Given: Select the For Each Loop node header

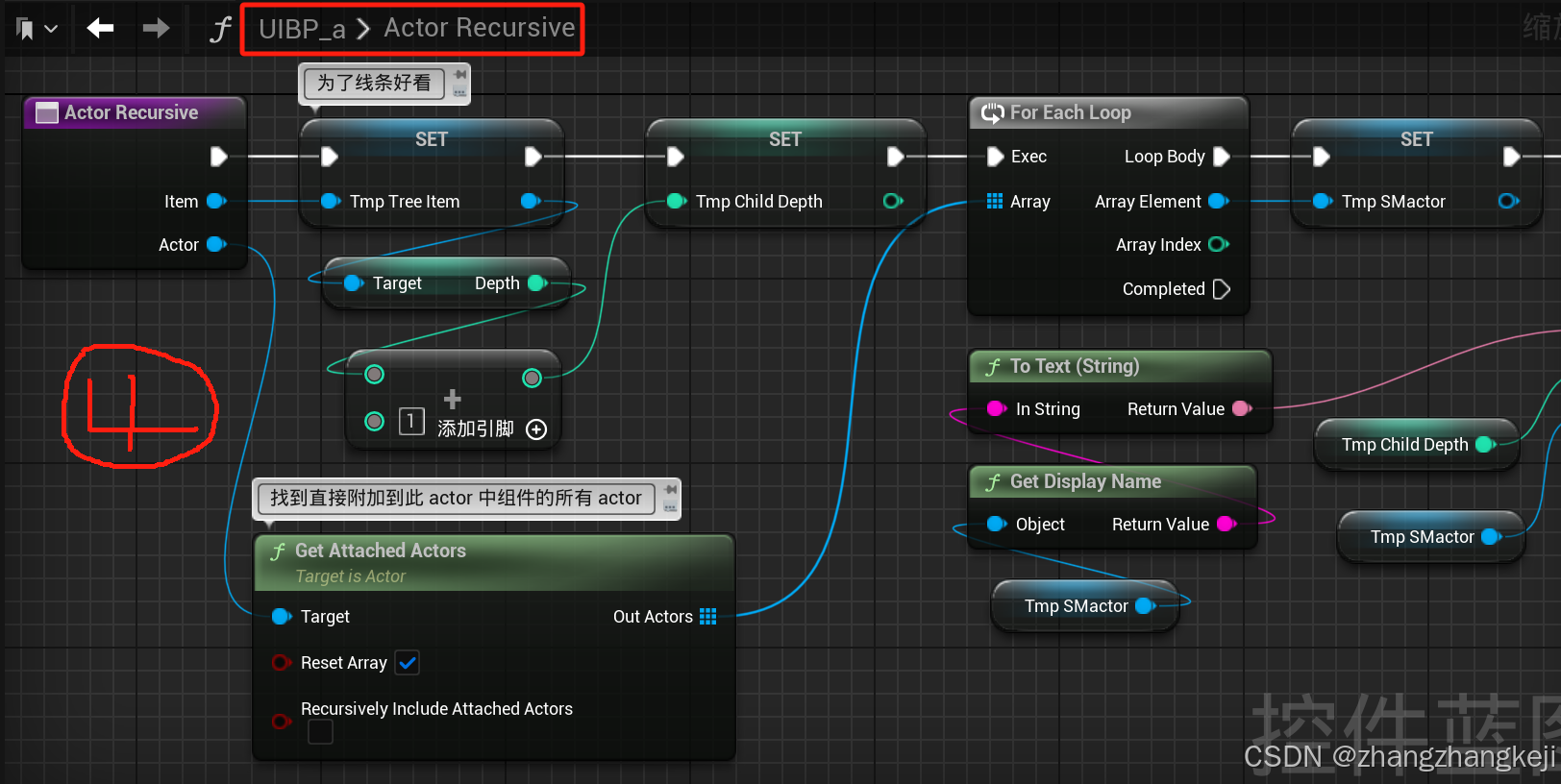Looking at the screenshot, I should click(x=1108, y=112).
